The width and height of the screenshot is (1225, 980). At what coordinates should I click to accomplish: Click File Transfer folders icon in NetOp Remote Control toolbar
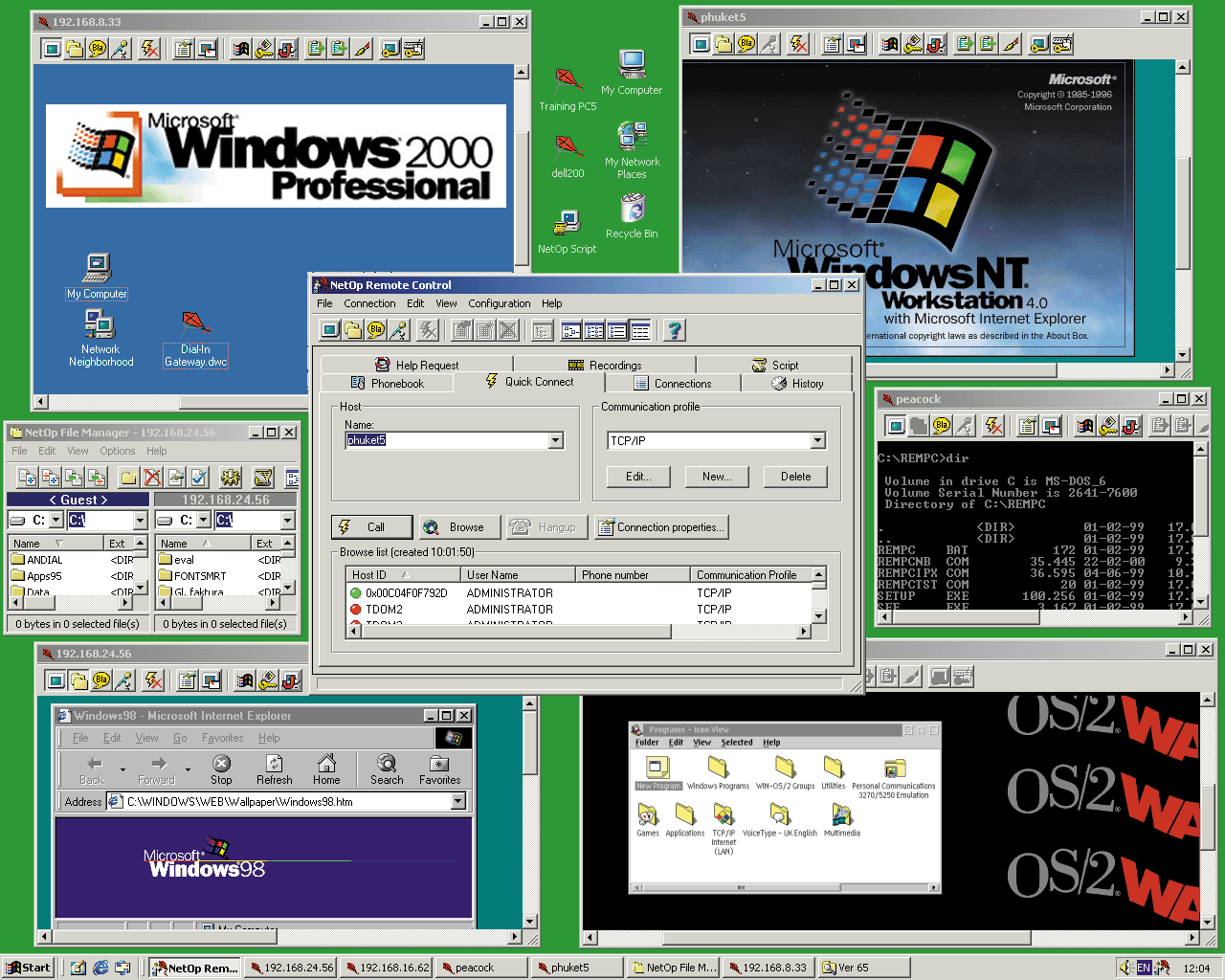pyautogui.click(x=353, y=331)
